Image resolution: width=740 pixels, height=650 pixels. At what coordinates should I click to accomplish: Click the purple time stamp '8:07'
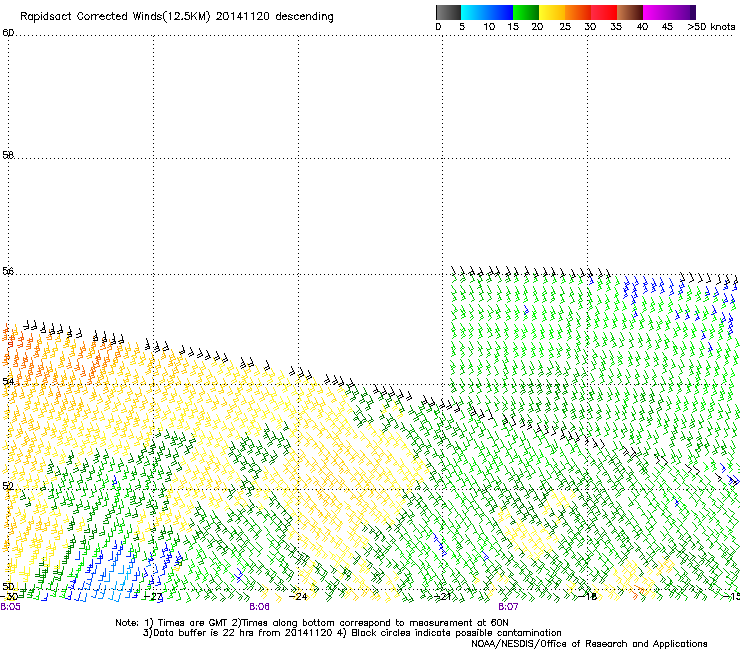click(x=508, y=607)
